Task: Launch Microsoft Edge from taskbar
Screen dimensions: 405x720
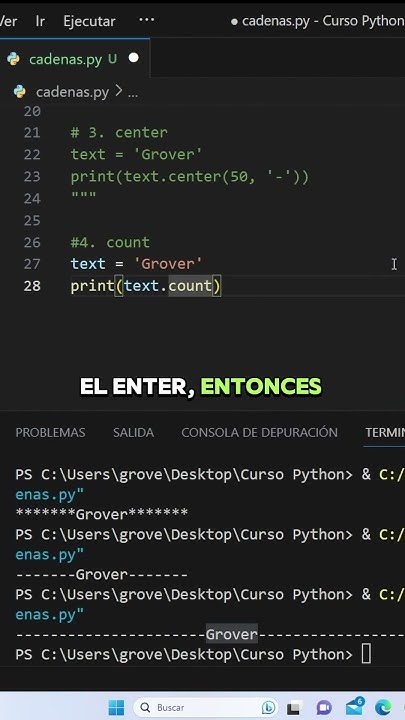Action: tap(383, 707)
